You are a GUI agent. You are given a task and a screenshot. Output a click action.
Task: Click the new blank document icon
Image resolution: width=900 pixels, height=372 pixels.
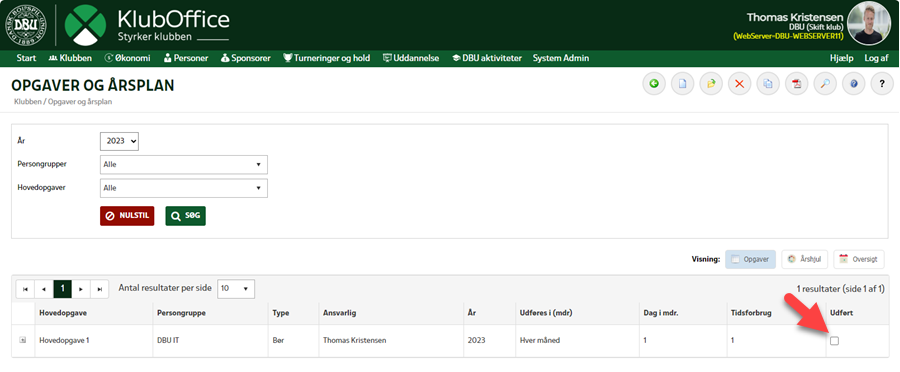[x=682, y=84]
